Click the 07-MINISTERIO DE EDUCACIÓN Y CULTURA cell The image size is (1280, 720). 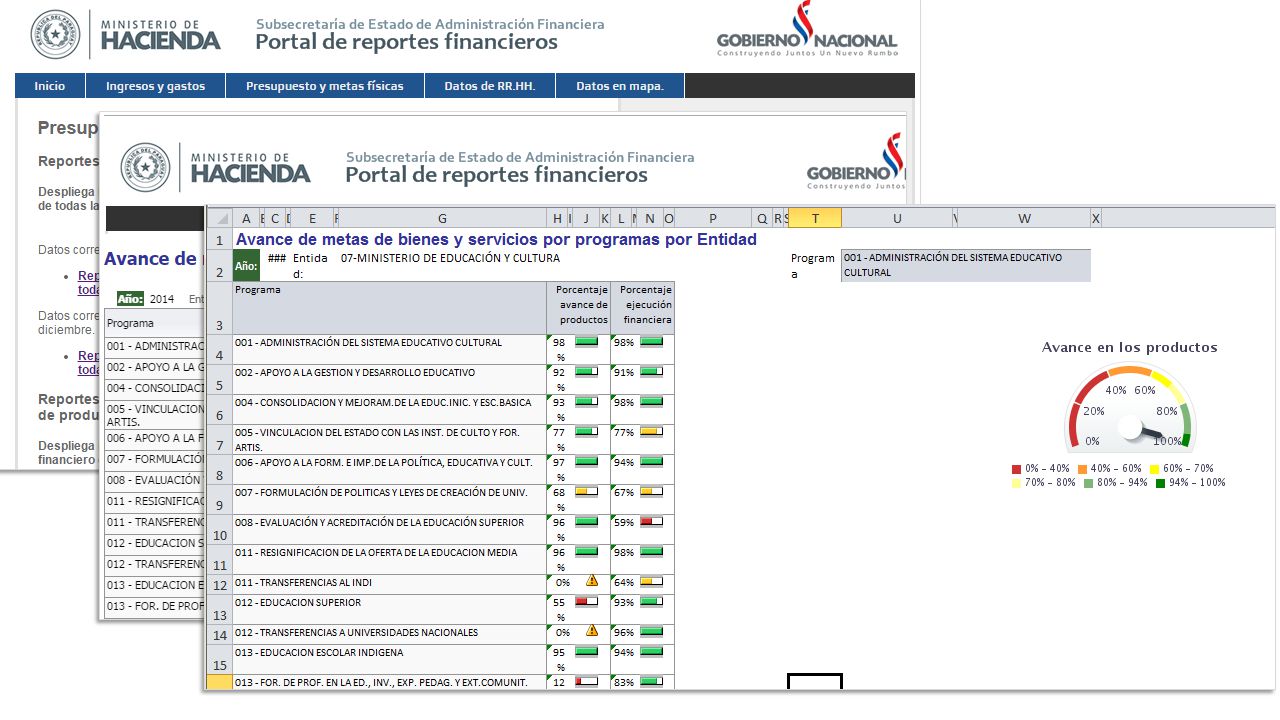[x=450, y=258]
